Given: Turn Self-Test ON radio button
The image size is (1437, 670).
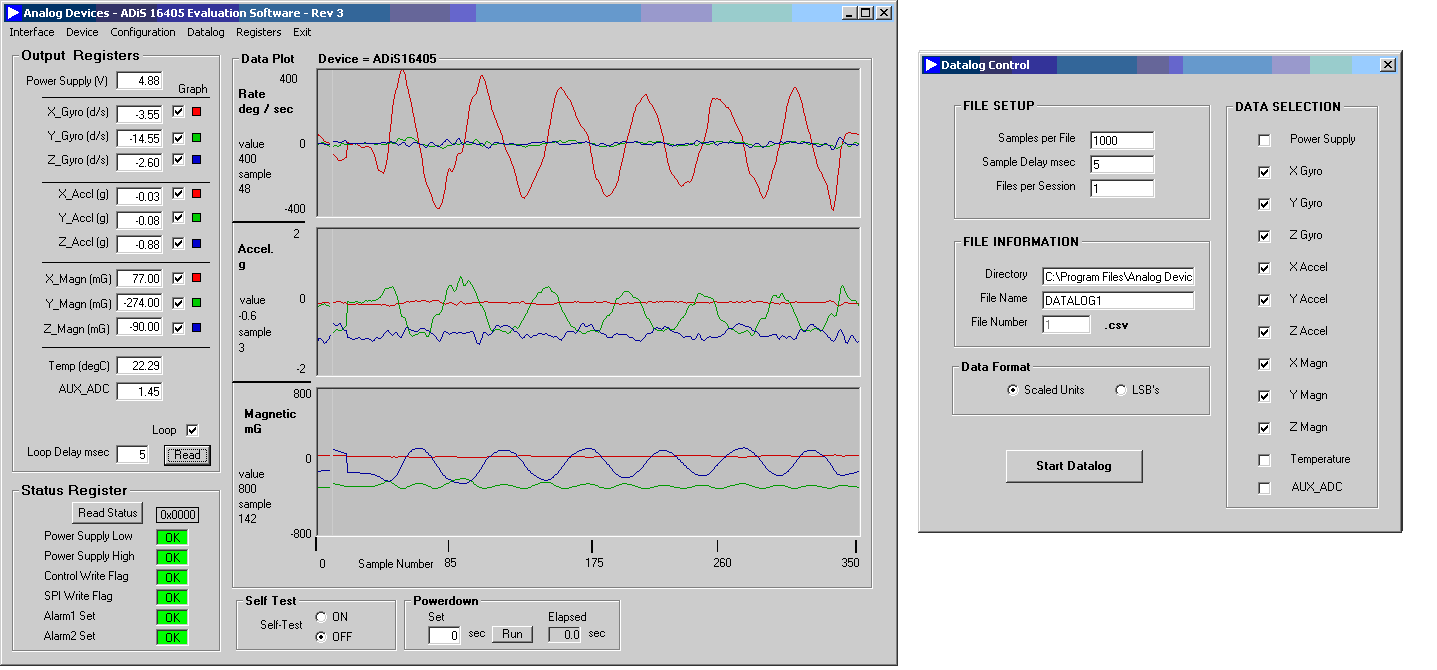Looking at the screenshot, I should (321, 617).
